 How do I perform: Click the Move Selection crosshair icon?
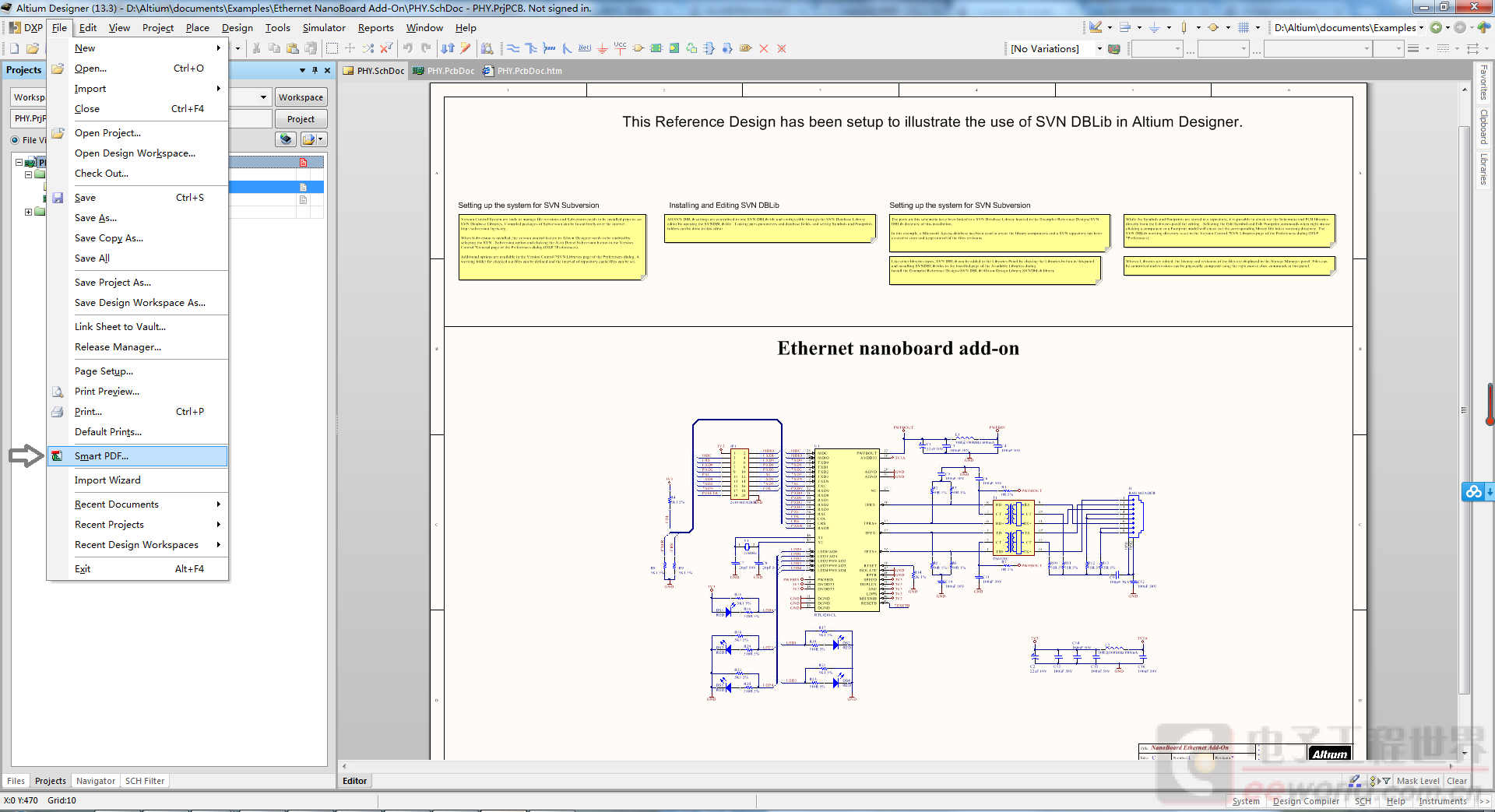coord(350,48)
